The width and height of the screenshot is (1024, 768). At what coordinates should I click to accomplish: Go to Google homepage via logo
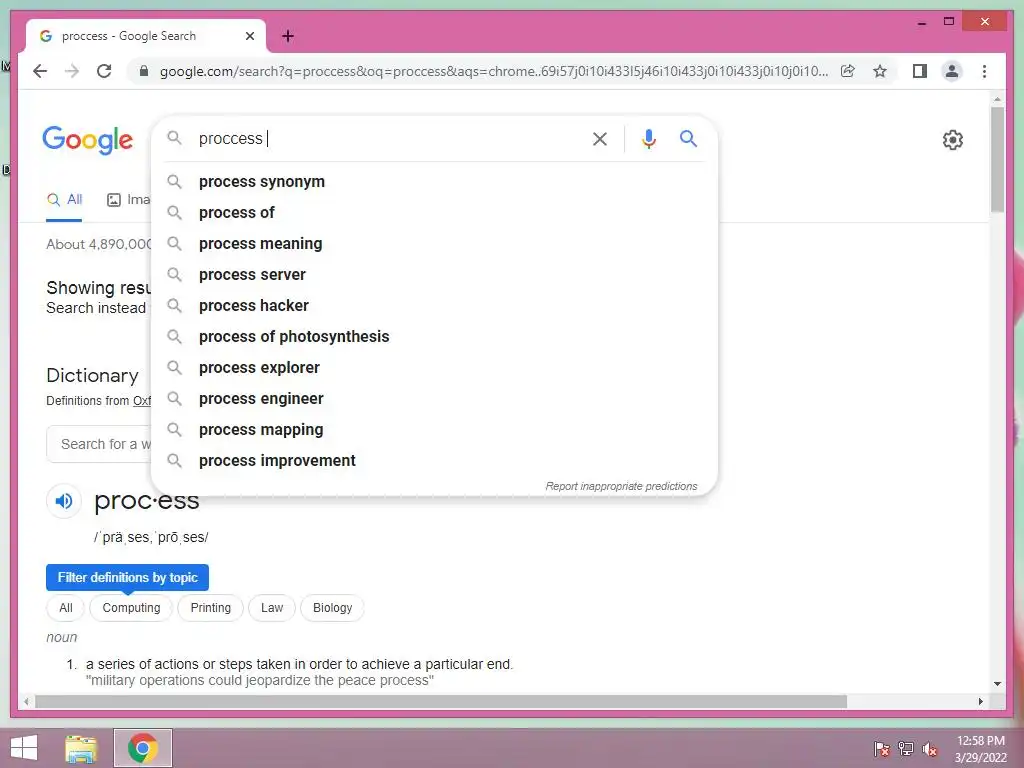[88, 140]
